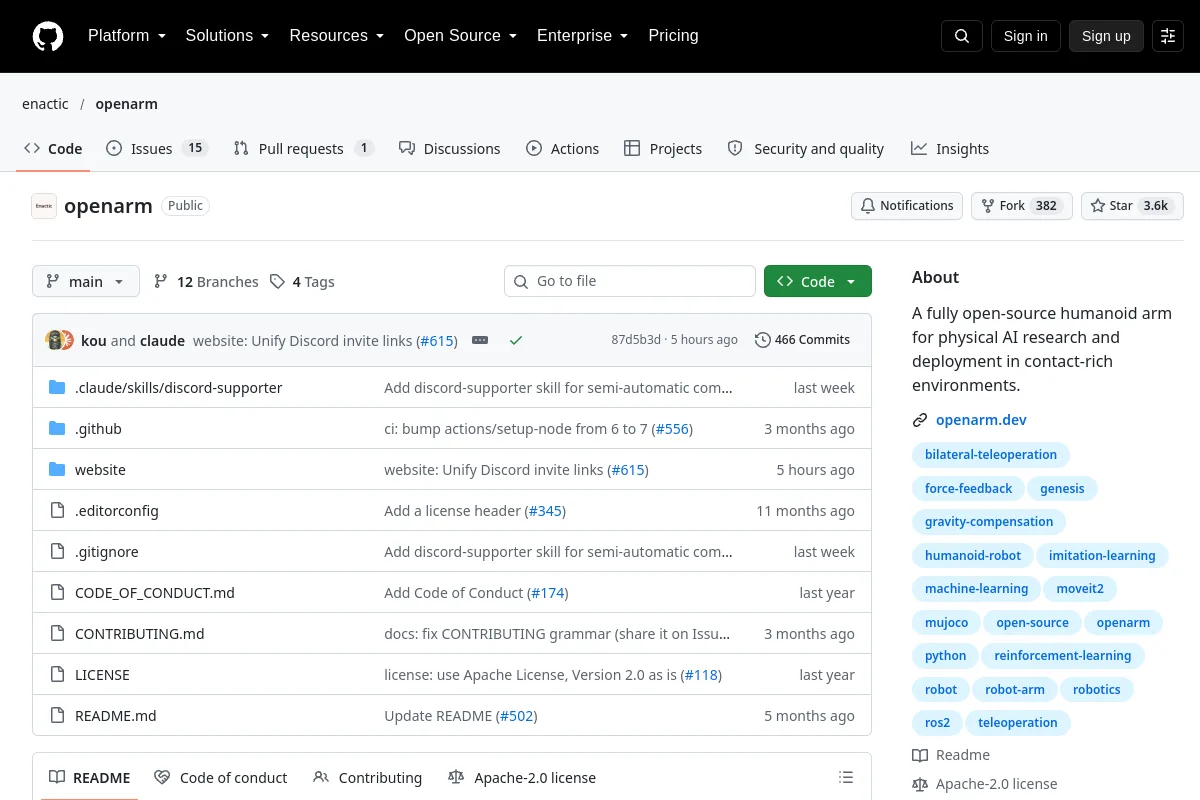View the 12 Branches link
The height and width of the screenshot is (800, 1200).
pyautogui.click(x=206, y=282)
